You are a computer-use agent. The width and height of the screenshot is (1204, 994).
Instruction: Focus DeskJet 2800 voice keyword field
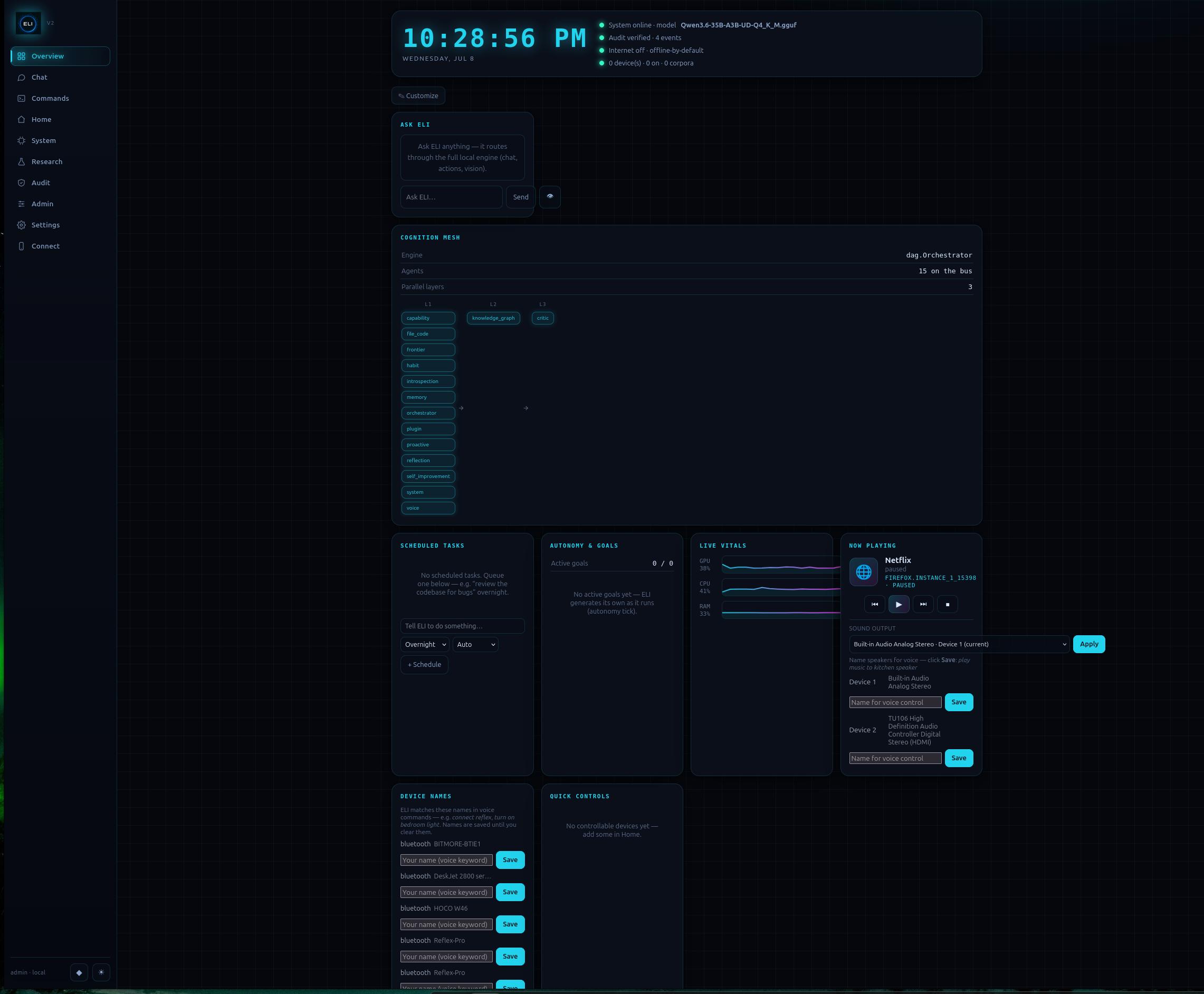coord(446,893)
